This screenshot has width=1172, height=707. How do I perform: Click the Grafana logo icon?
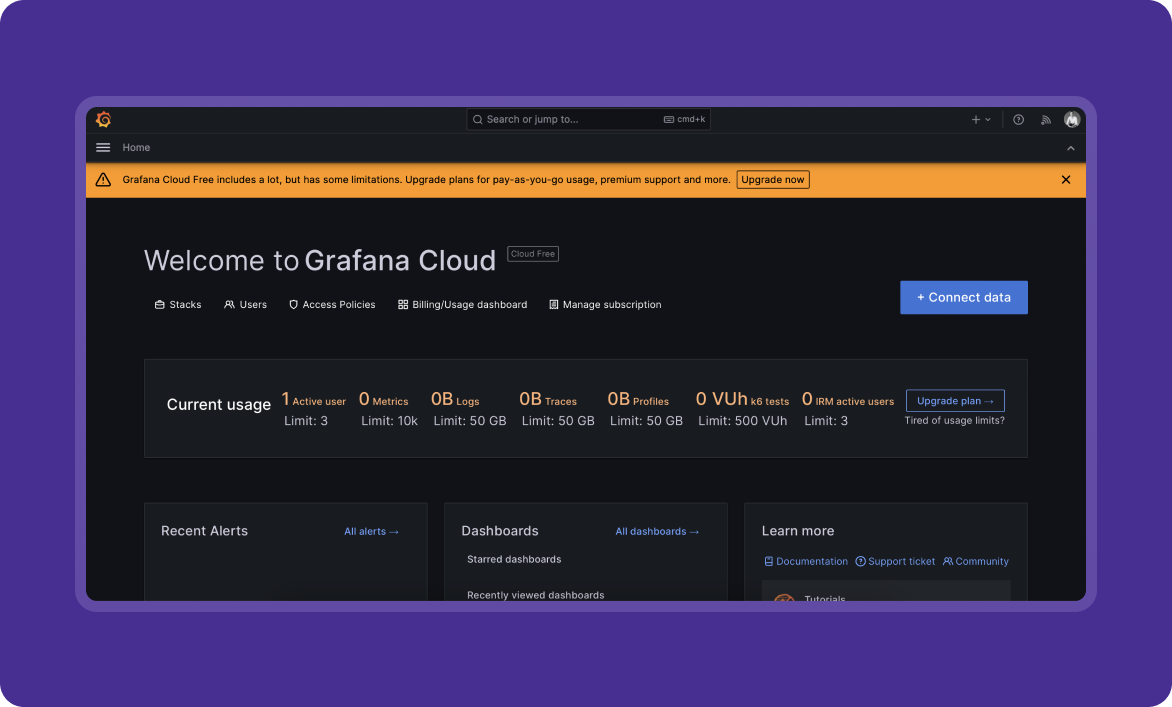pos(103,120)
